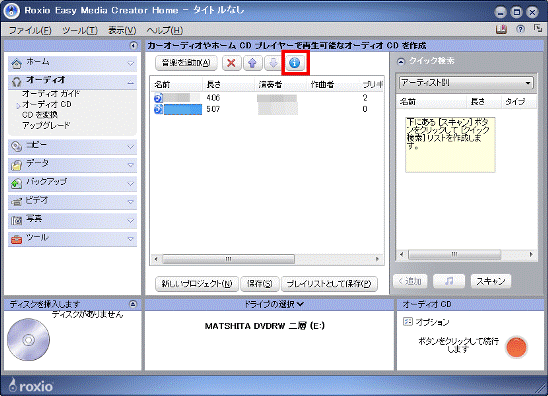Screen dimensions: 548x396
Task: Click the タイプ column header in quick search
Action: click(518, 102)
